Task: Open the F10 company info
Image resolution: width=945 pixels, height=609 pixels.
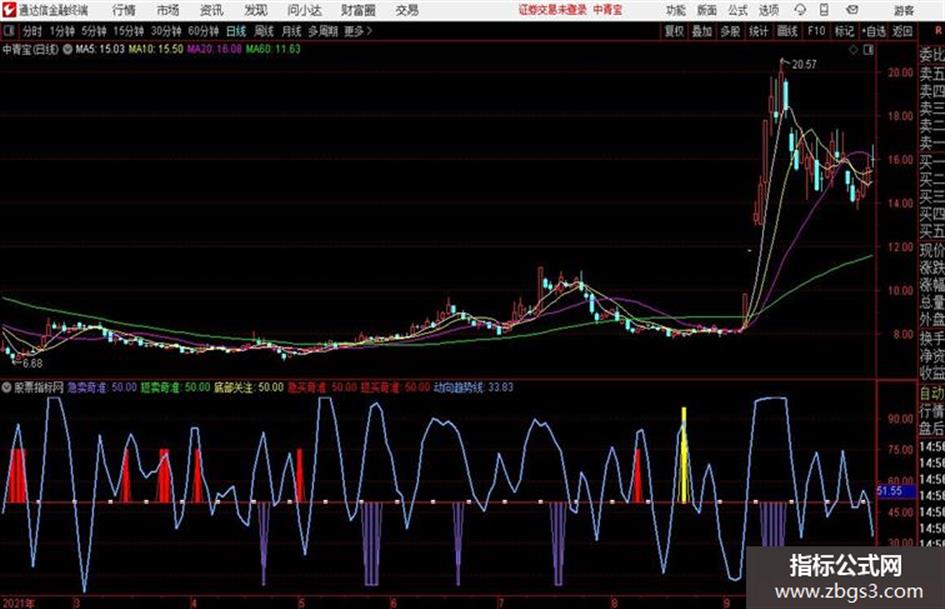Action: point(816,31)
